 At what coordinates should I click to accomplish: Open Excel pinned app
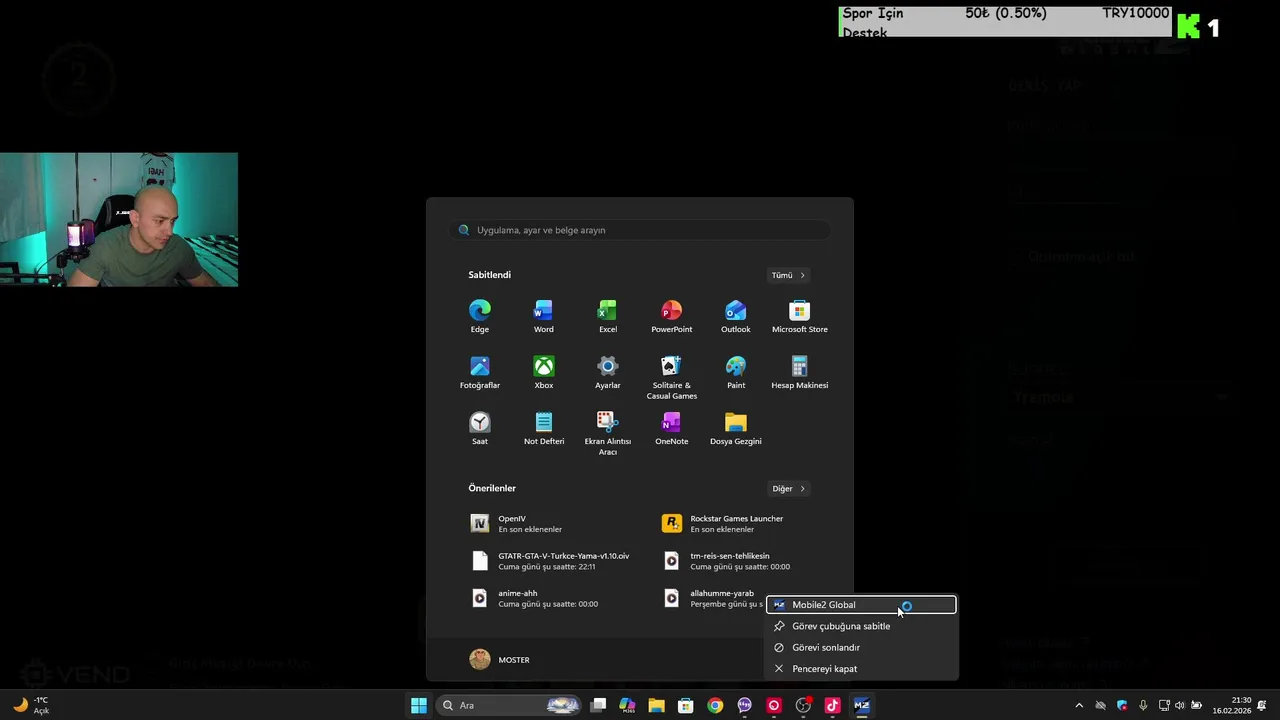607,316
